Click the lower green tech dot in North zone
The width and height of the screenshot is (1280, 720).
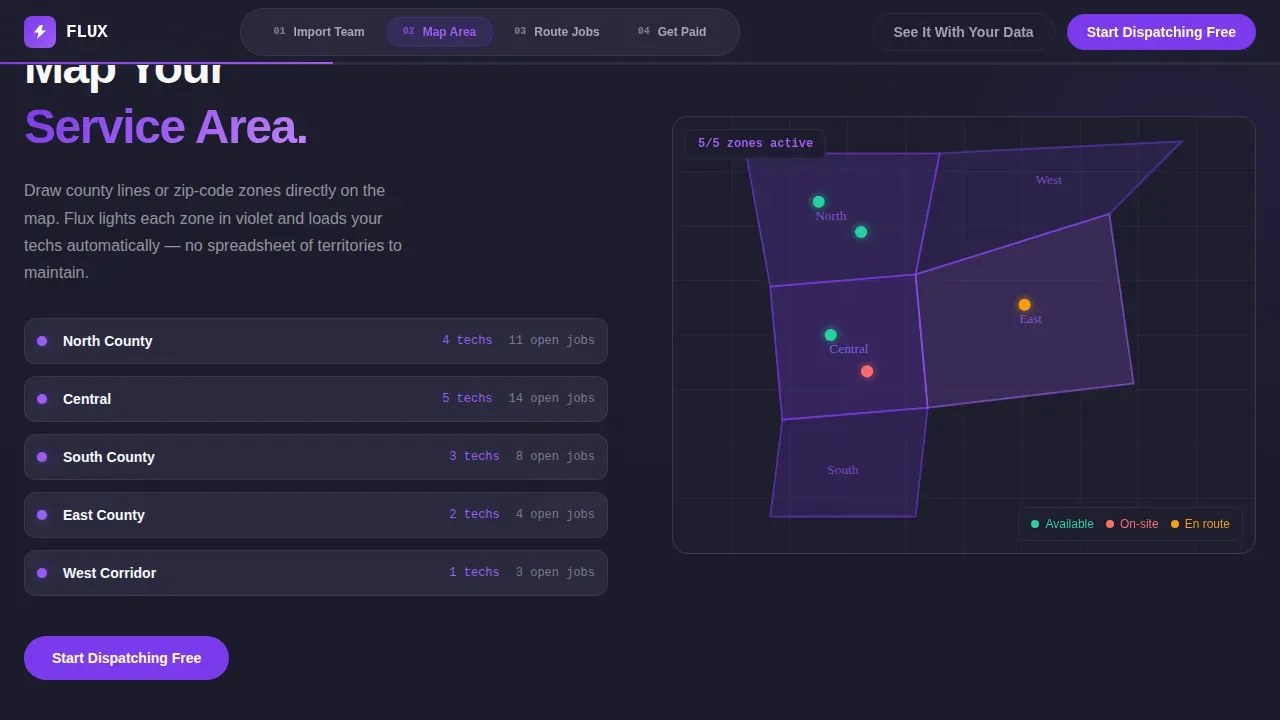[x=861, y=232]
